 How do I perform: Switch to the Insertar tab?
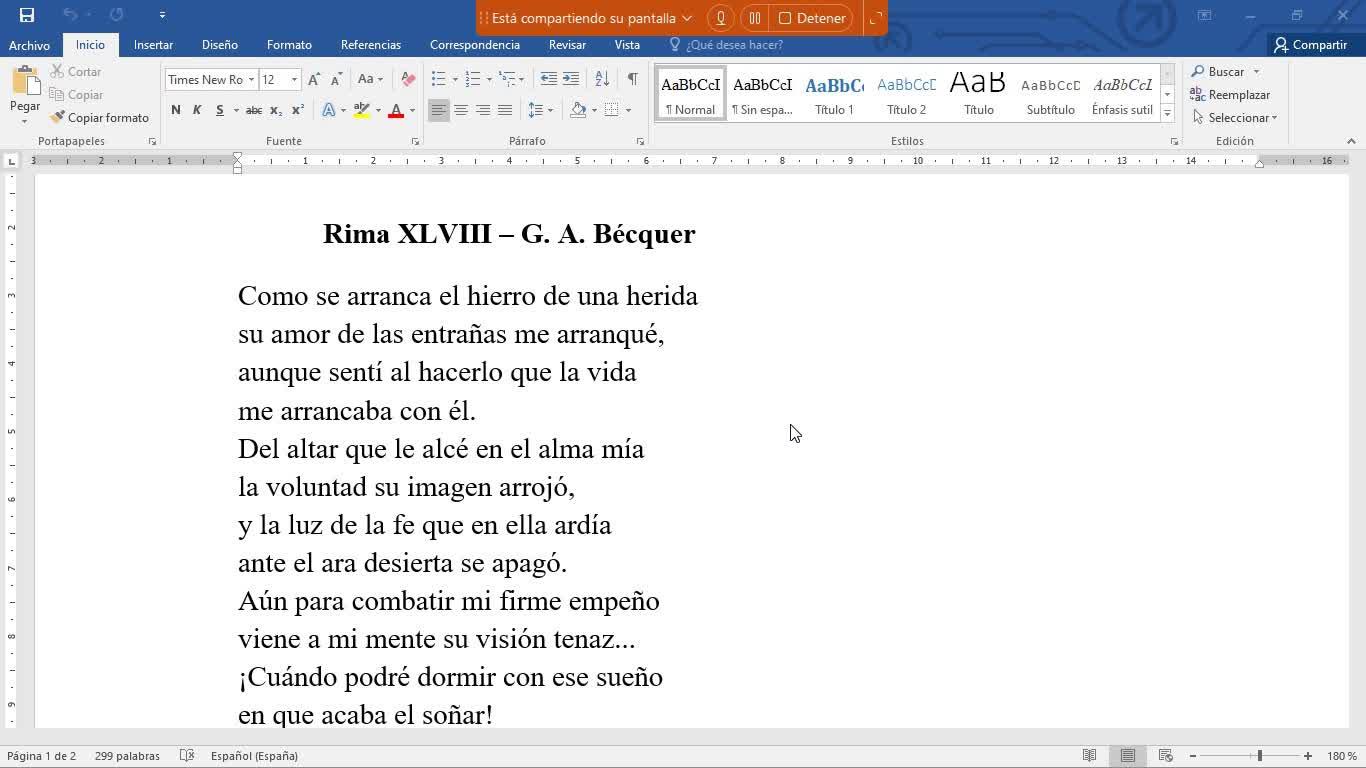[153, 45]
